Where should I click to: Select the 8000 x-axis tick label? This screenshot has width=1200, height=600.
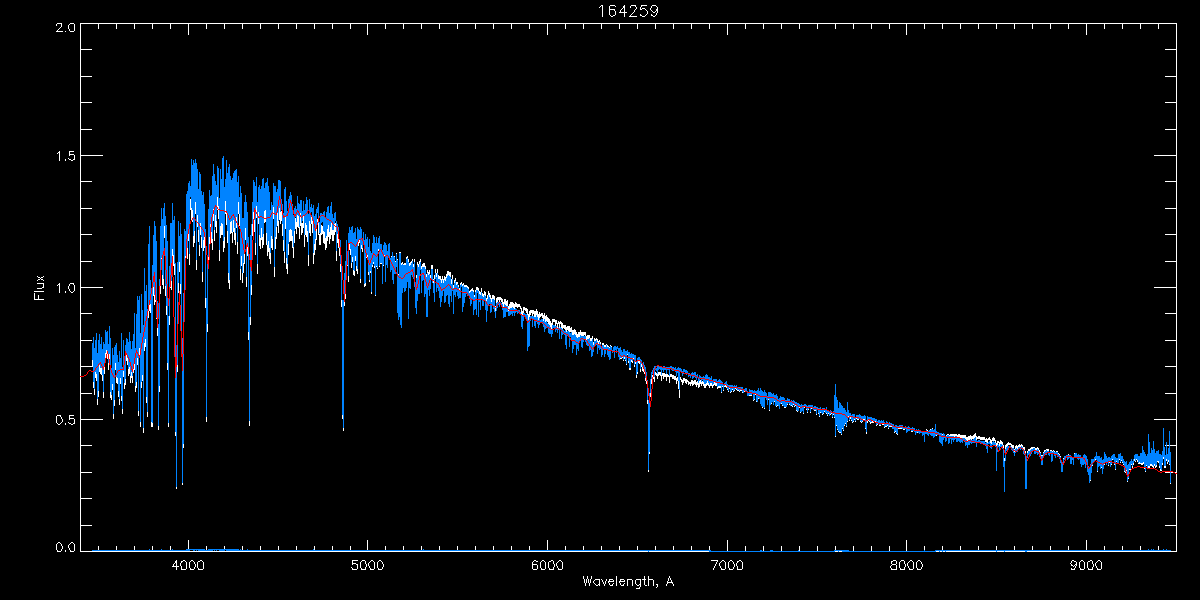907,564
